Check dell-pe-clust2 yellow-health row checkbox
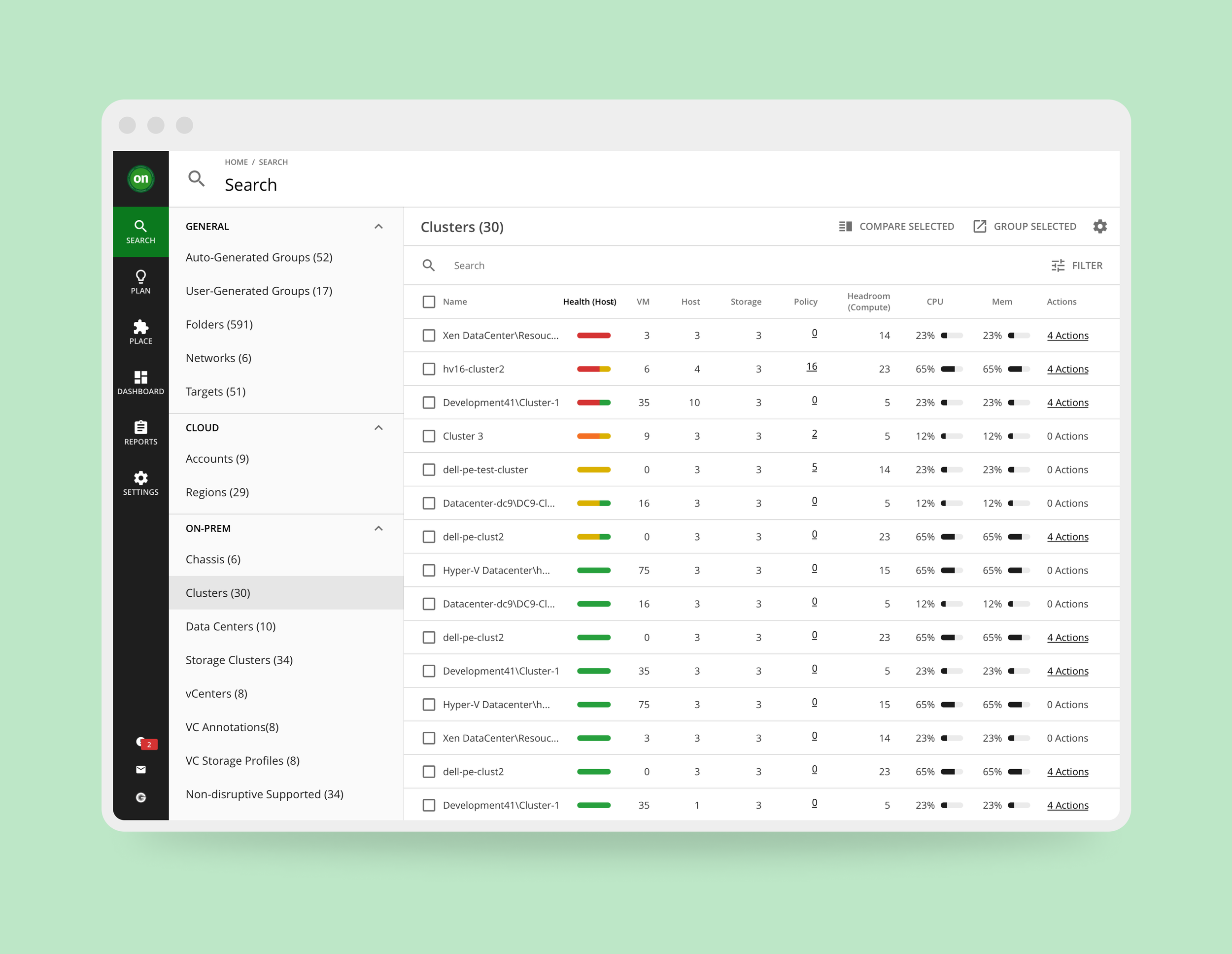Viewport: 1232px width, 954px height. (429, 537)
